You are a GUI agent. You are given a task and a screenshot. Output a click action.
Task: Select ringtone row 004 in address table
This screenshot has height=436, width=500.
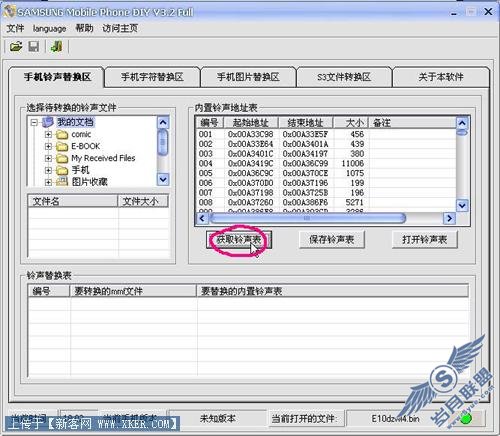(x=325, y=163)
